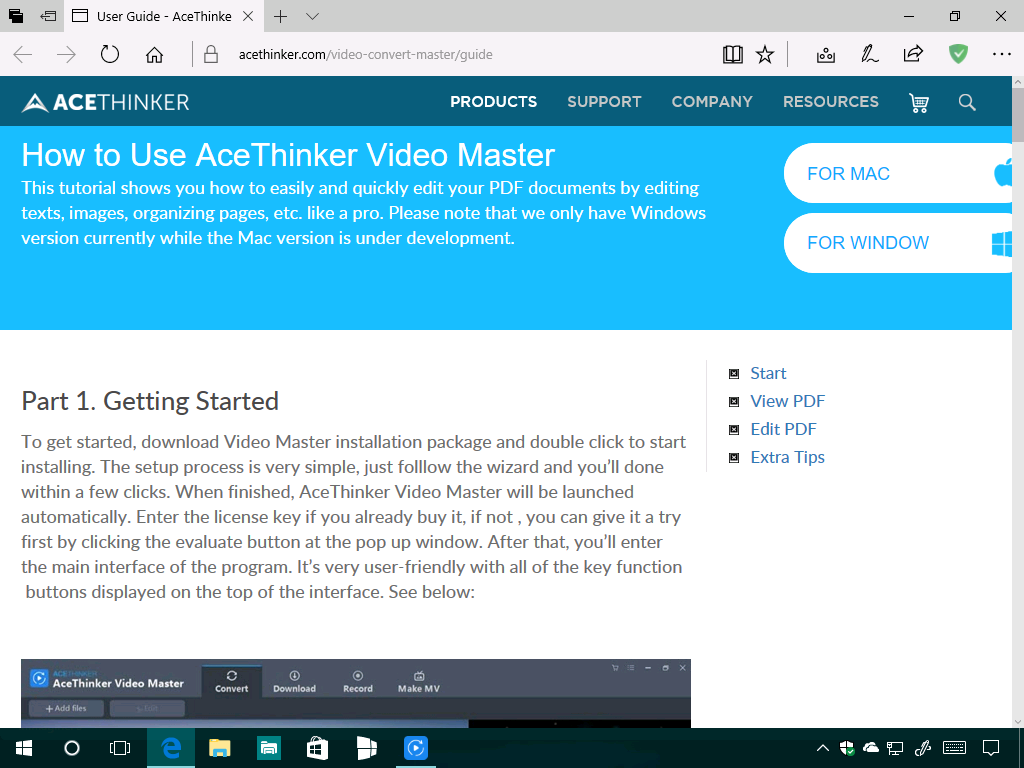This screenshot has height=768, width=1024.
Task: Go back with the browser back arrow
Action: (x=23, y=54)
